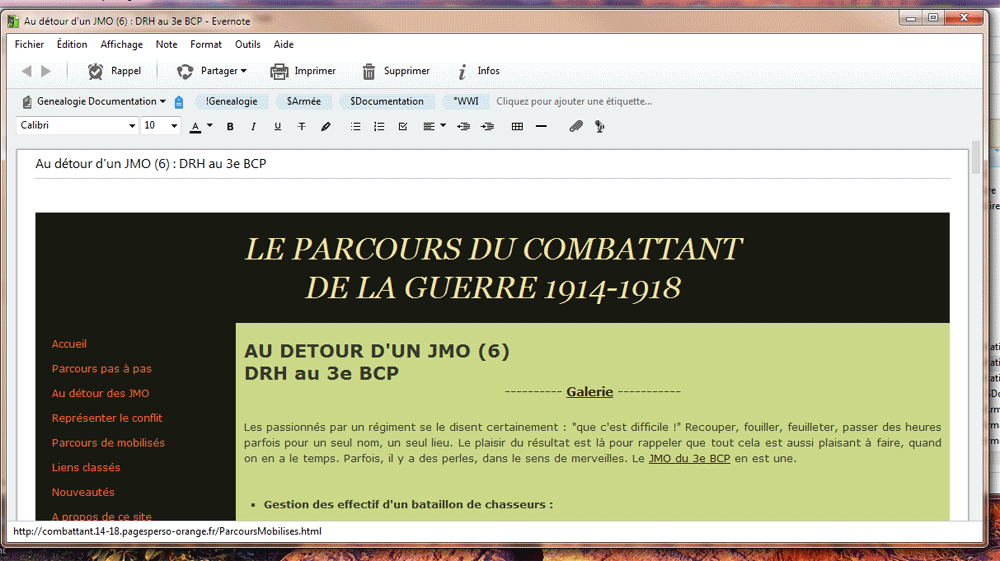Show note Infos

tap(478, 71)
